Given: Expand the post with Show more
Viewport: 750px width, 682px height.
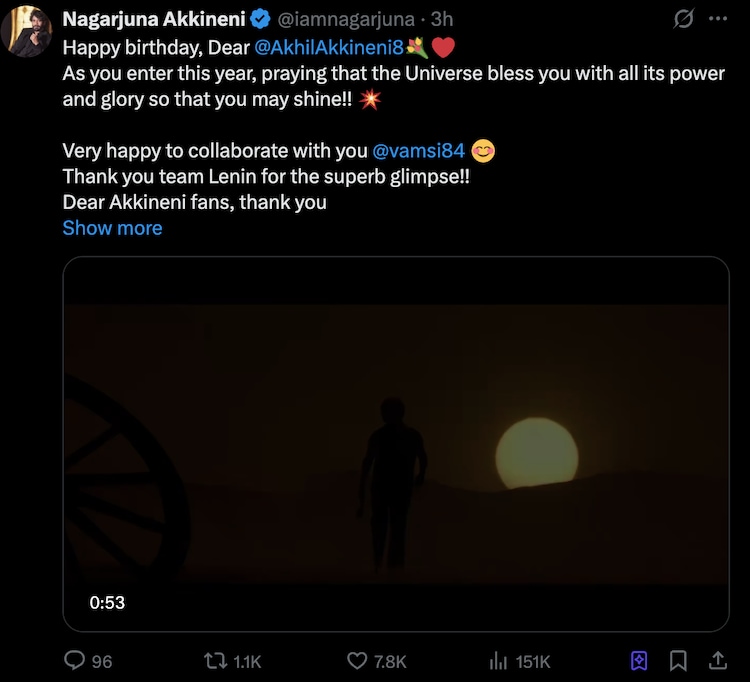Looking at the screenshot, I should [x=112, y=228].
